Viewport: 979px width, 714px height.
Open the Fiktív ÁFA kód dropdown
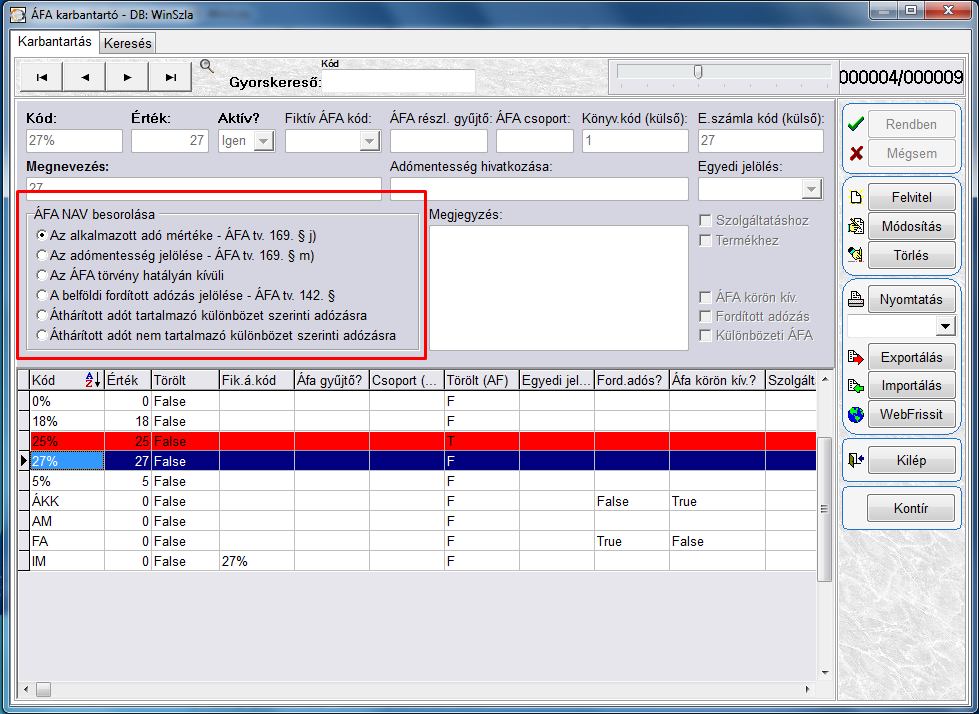click(x=368, y=142)
